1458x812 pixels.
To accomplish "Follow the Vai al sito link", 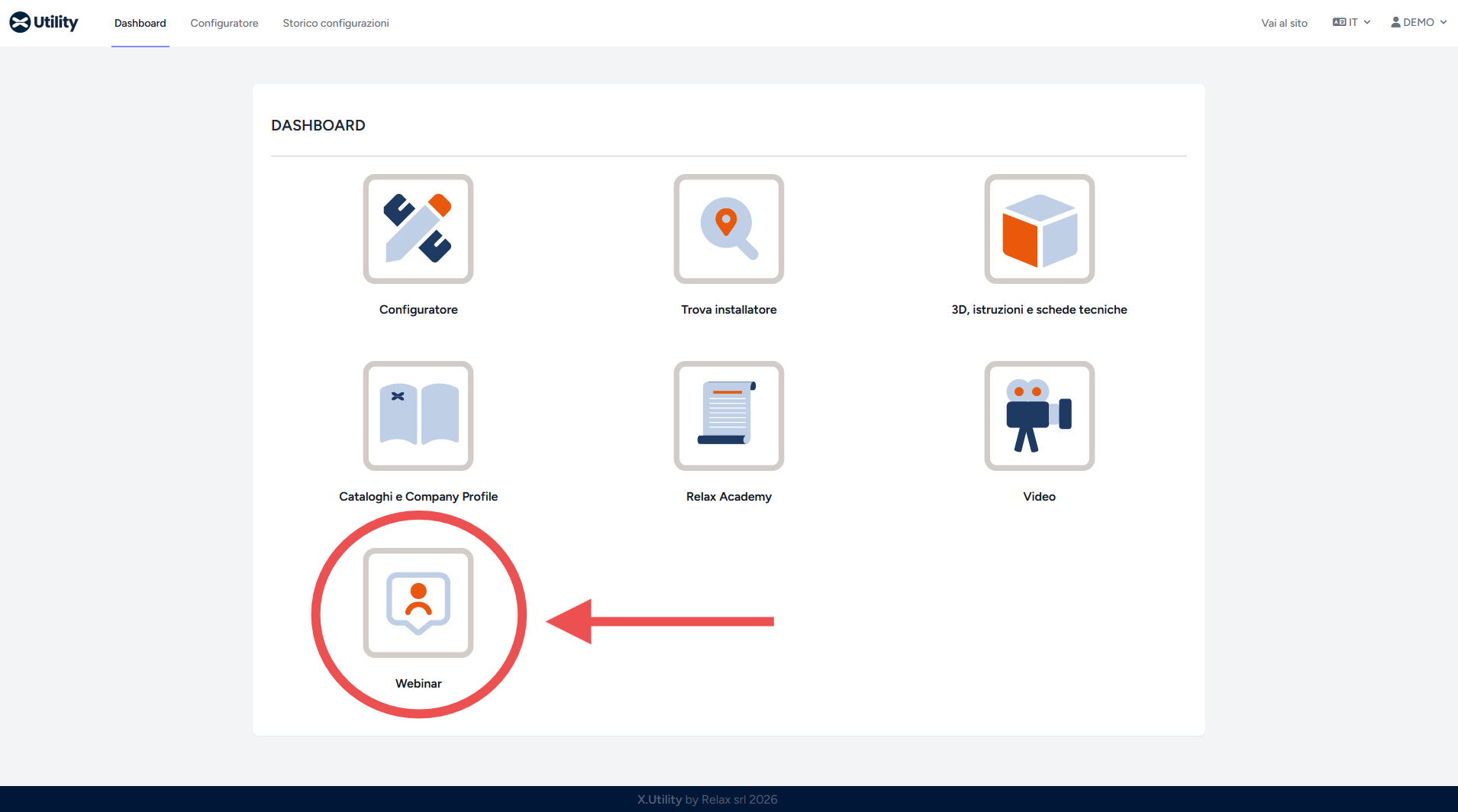I will (1284, 24).
